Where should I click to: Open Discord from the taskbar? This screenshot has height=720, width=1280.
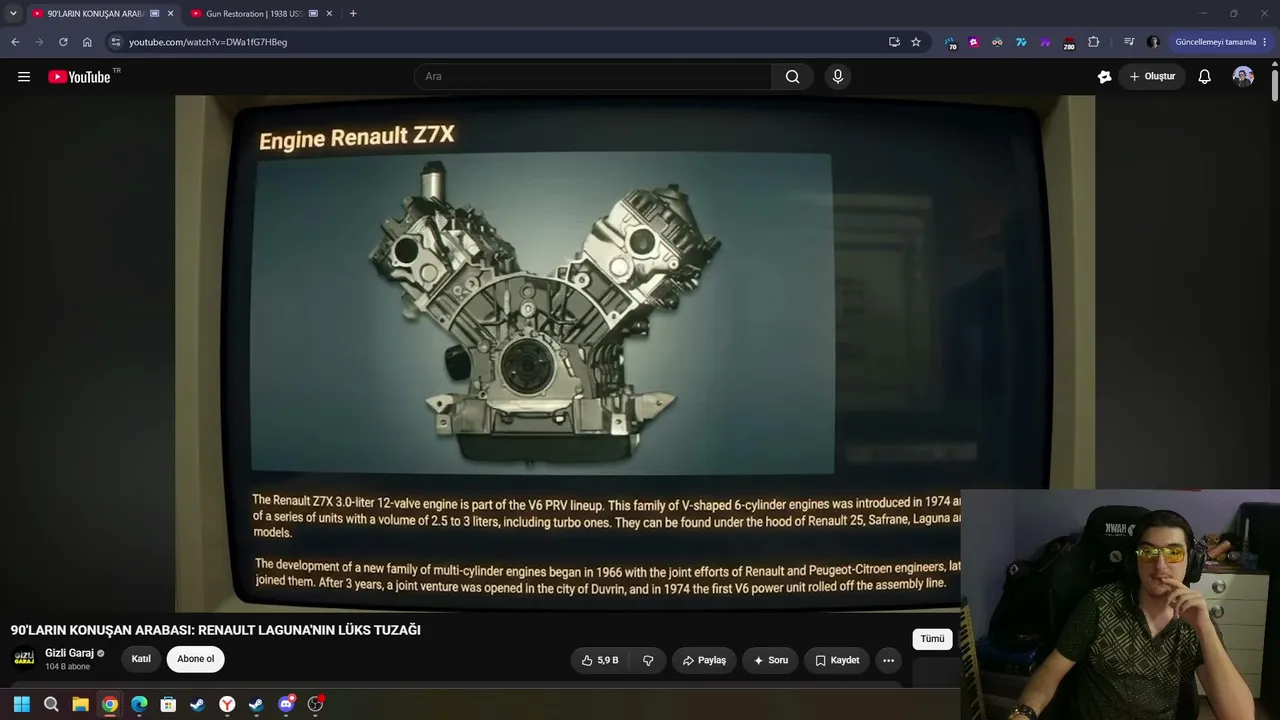[286, 704]
